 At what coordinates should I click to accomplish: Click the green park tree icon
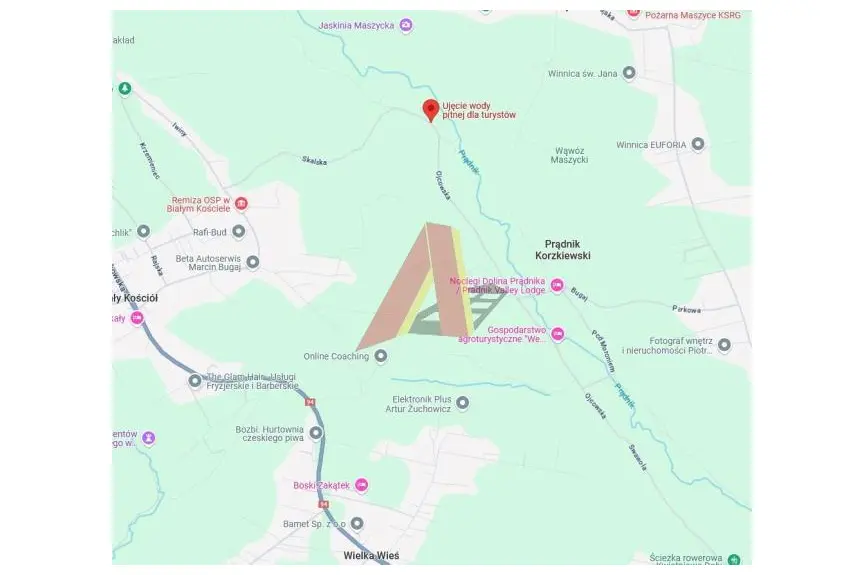pyautogui.click(x=125, y=88)
